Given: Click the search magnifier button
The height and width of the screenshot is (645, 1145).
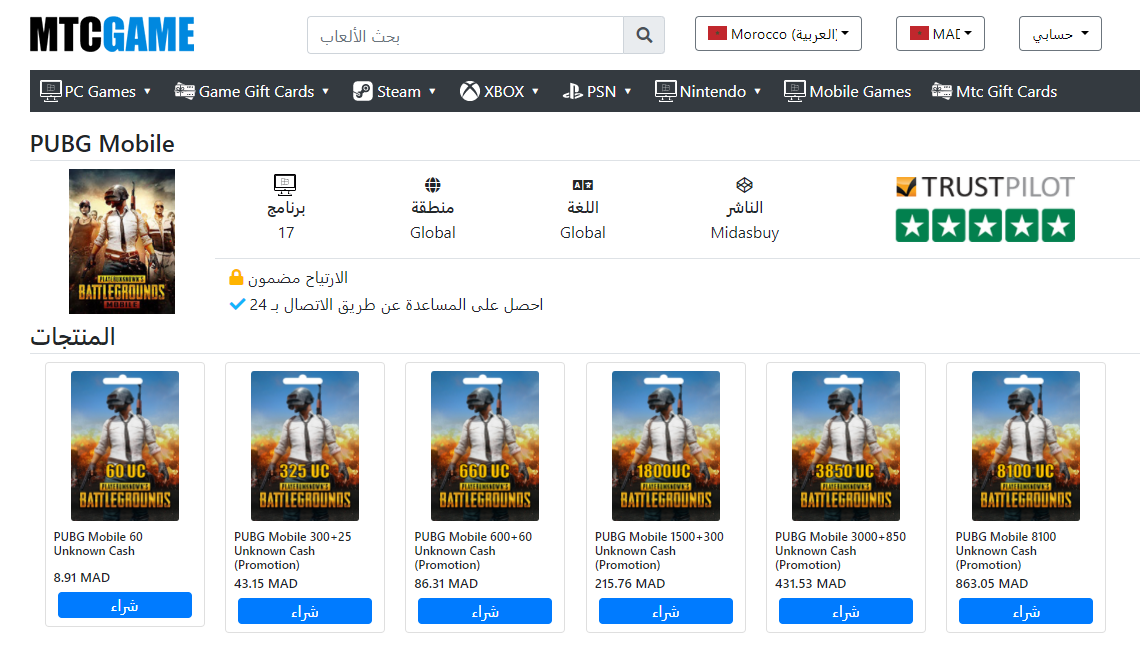Looking at the screenshot, I should 644,35.
